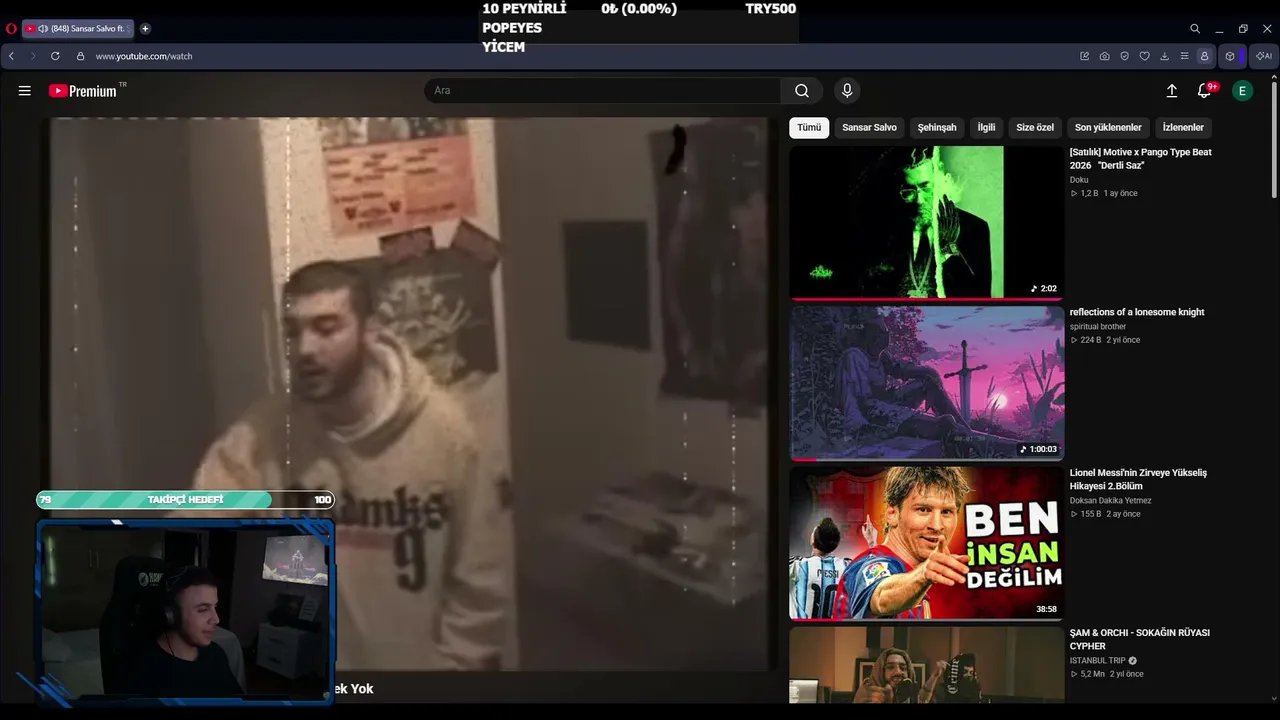This screenshot has width=1280, height=720.
Task: Open the extensions cube icon
Action: pyautogui.click(x=1230, y=56)
